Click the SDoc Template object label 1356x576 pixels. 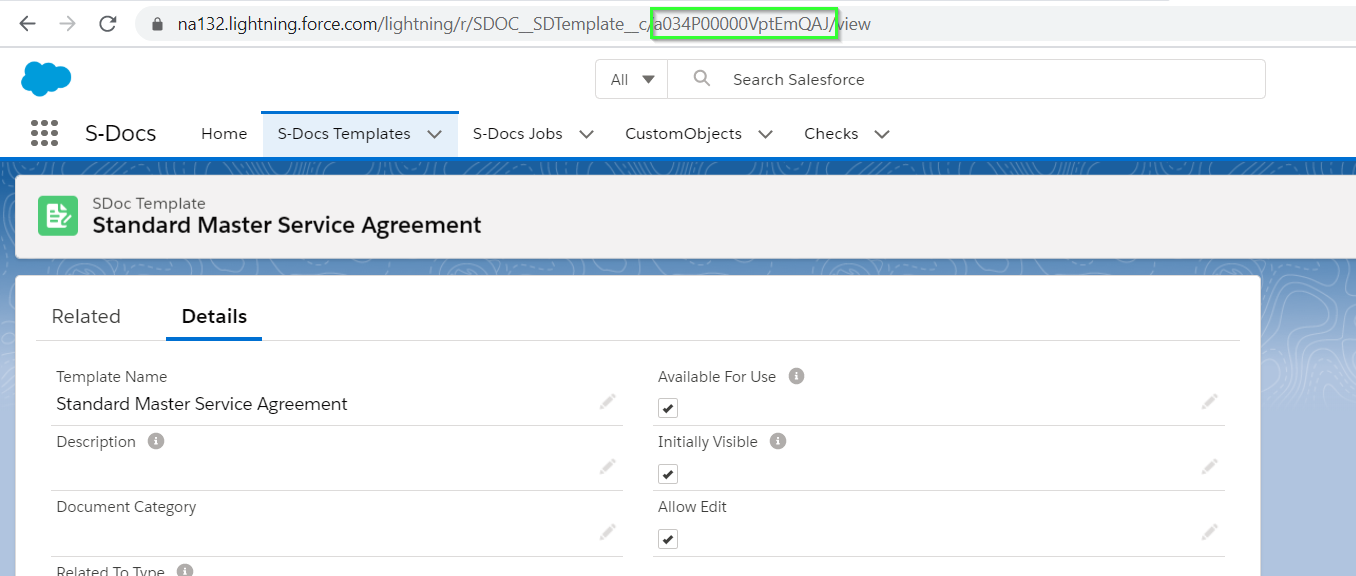[x=149, y=203]
